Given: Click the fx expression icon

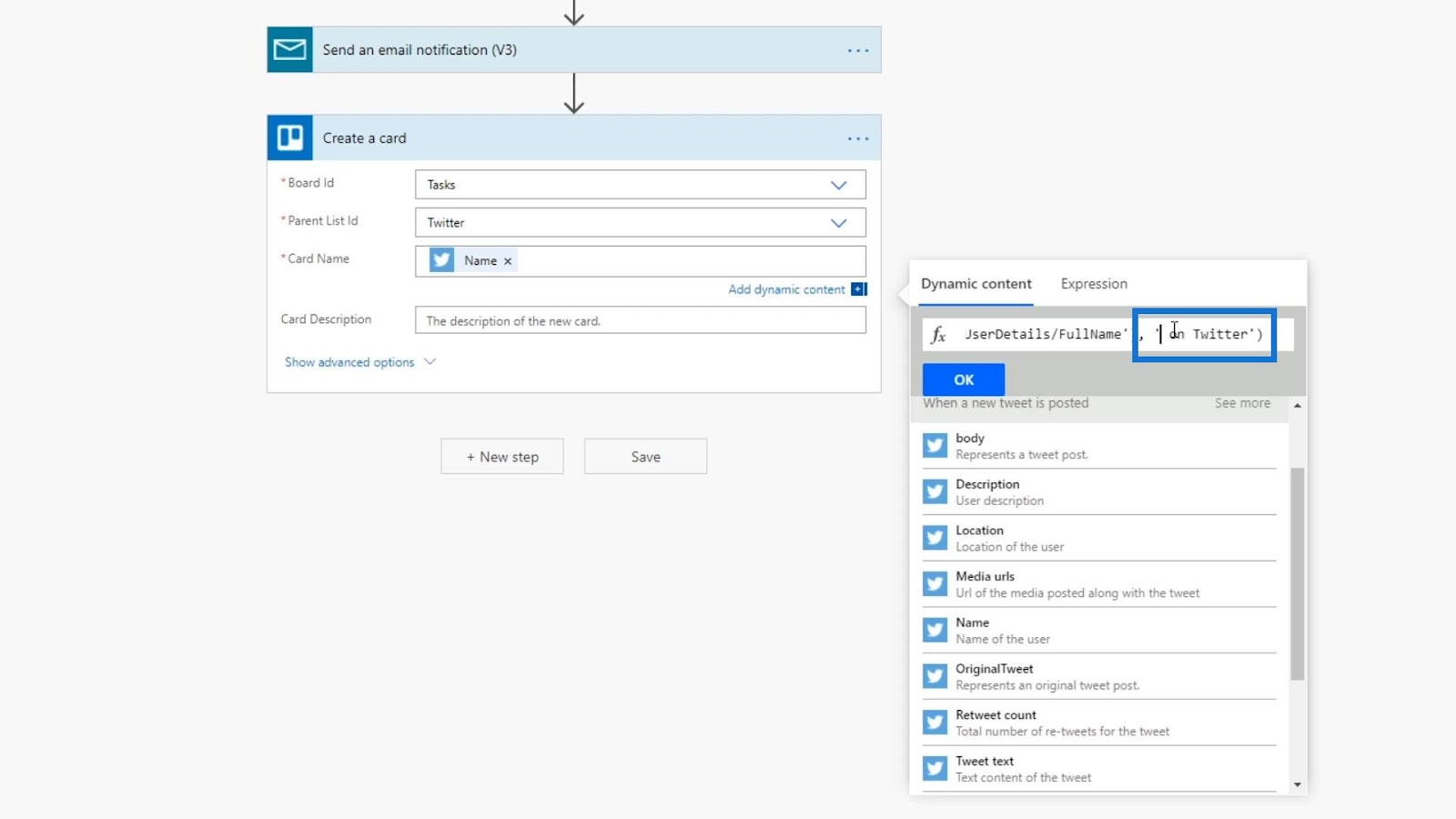Looking at the screenshot, I should pyautogui.click(x=938, y=335).
